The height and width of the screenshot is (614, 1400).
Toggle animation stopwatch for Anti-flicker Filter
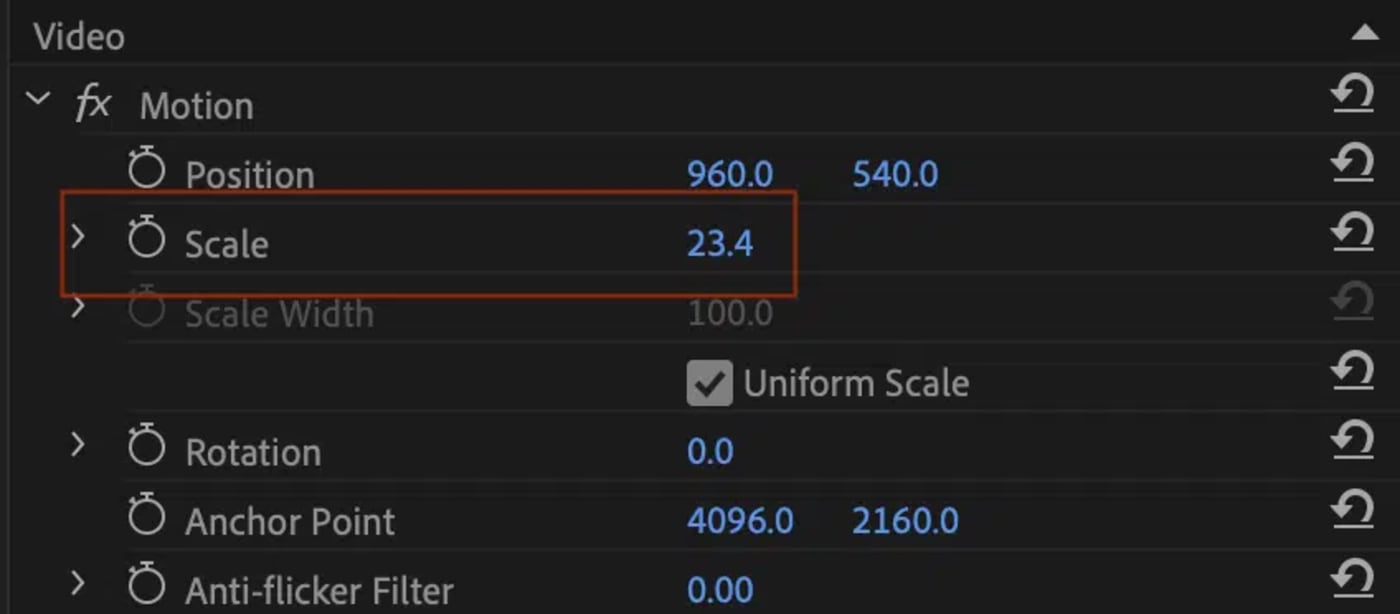(x=146, y=584)
